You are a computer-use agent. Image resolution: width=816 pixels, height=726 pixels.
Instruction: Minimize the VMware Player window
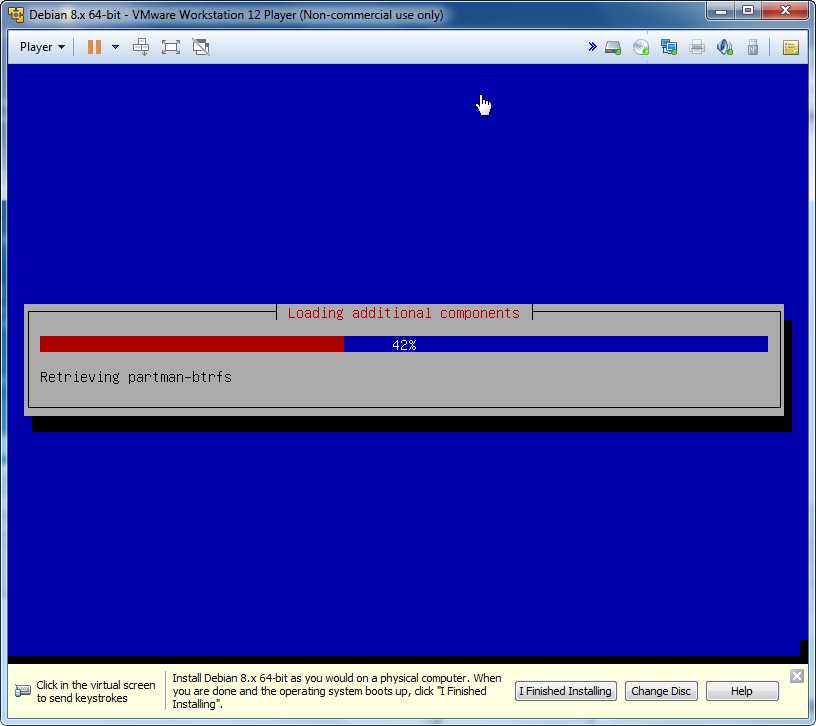(721, 11)
